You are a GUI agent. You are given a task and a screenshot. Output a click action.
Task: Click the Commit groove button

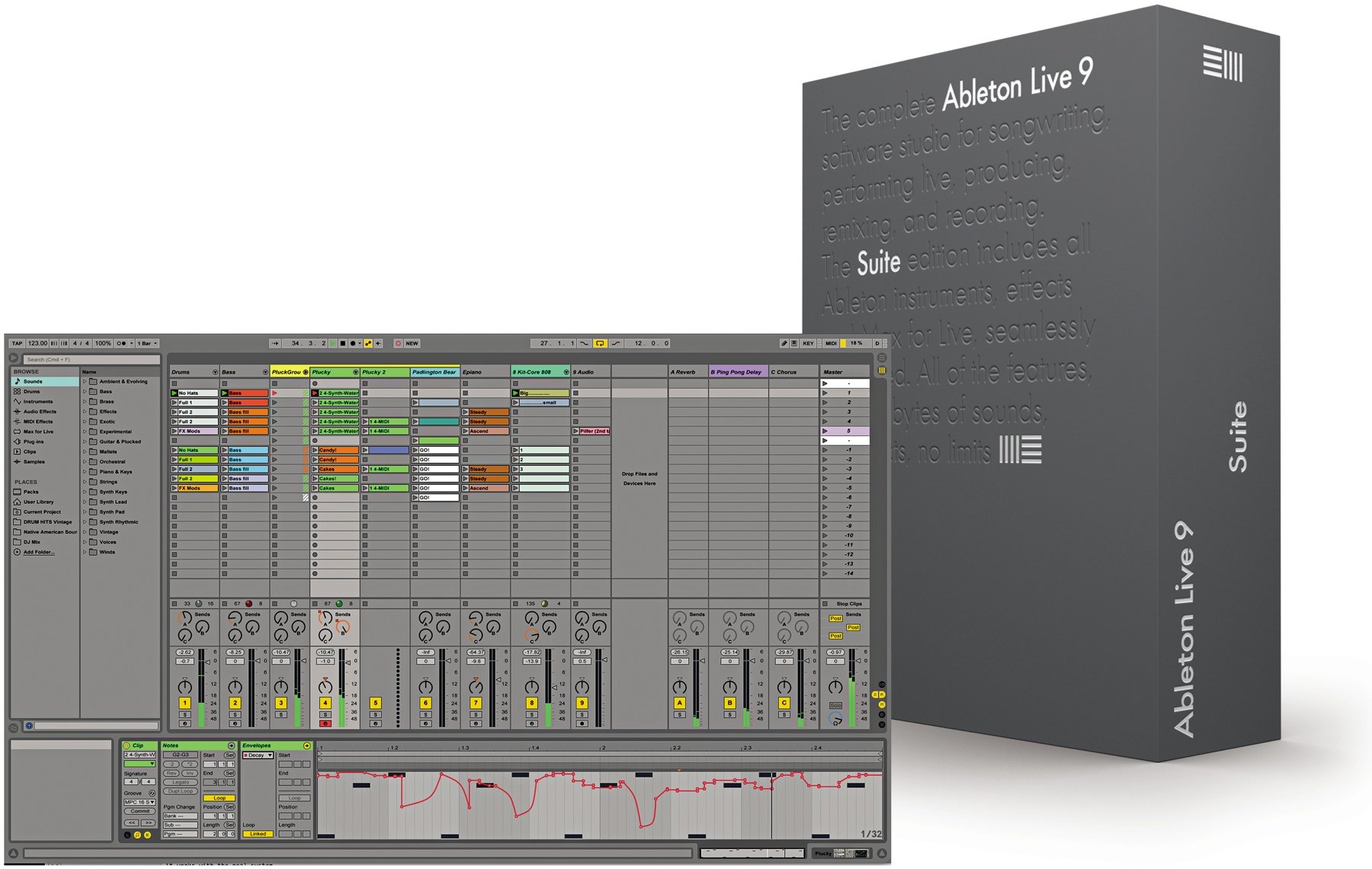139,812
